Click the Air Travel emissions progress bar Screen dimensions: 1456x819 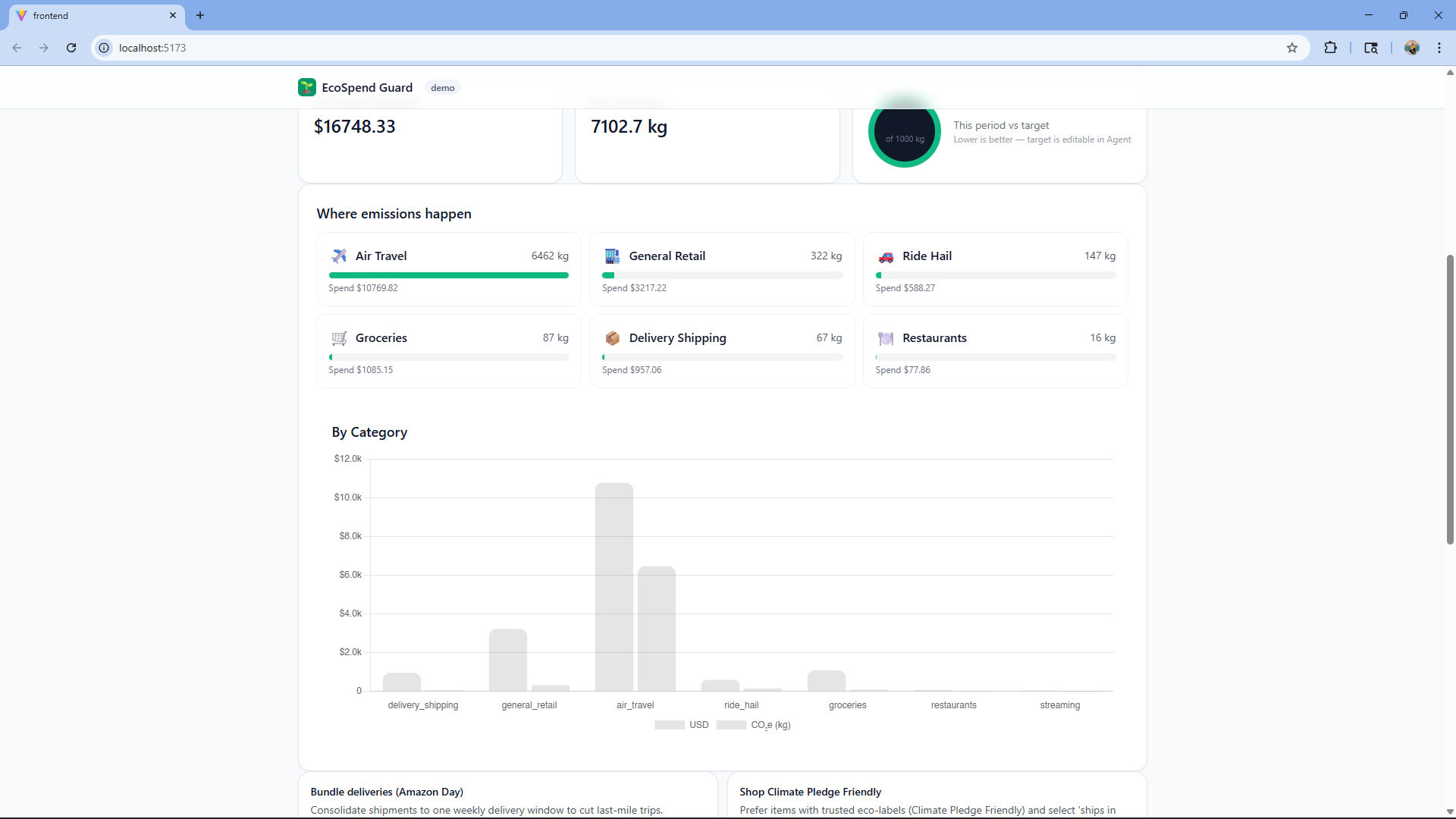pos(448,275)
